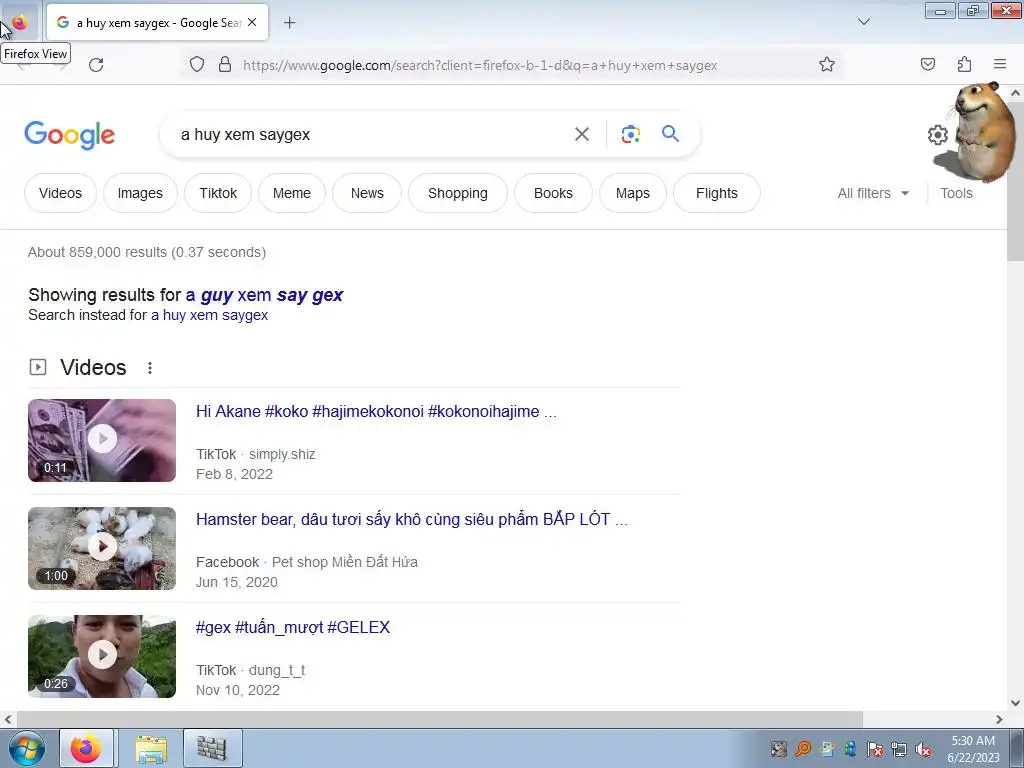
Task: Search instead for 'a huy xem saygex'
Action: click(x=210, y=315)
